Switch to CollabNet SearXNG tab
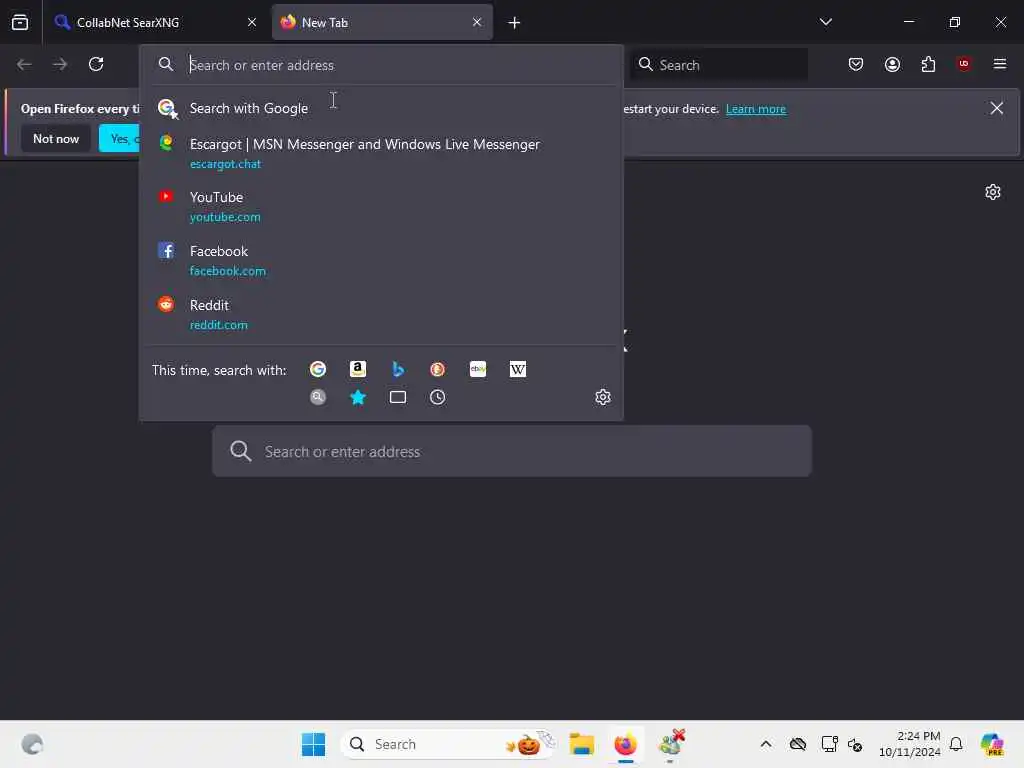1024x768 pixels. (157, 22)
